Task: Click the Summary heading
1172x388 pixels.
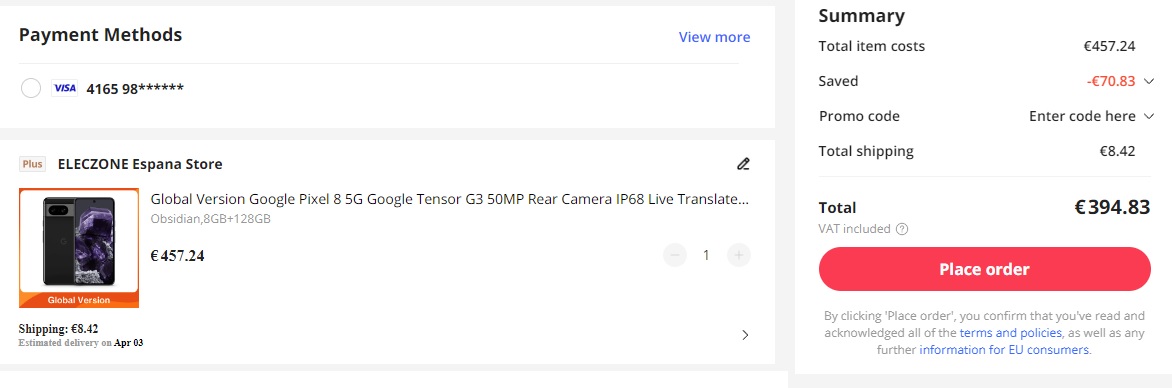Action: tap(861, 16)
